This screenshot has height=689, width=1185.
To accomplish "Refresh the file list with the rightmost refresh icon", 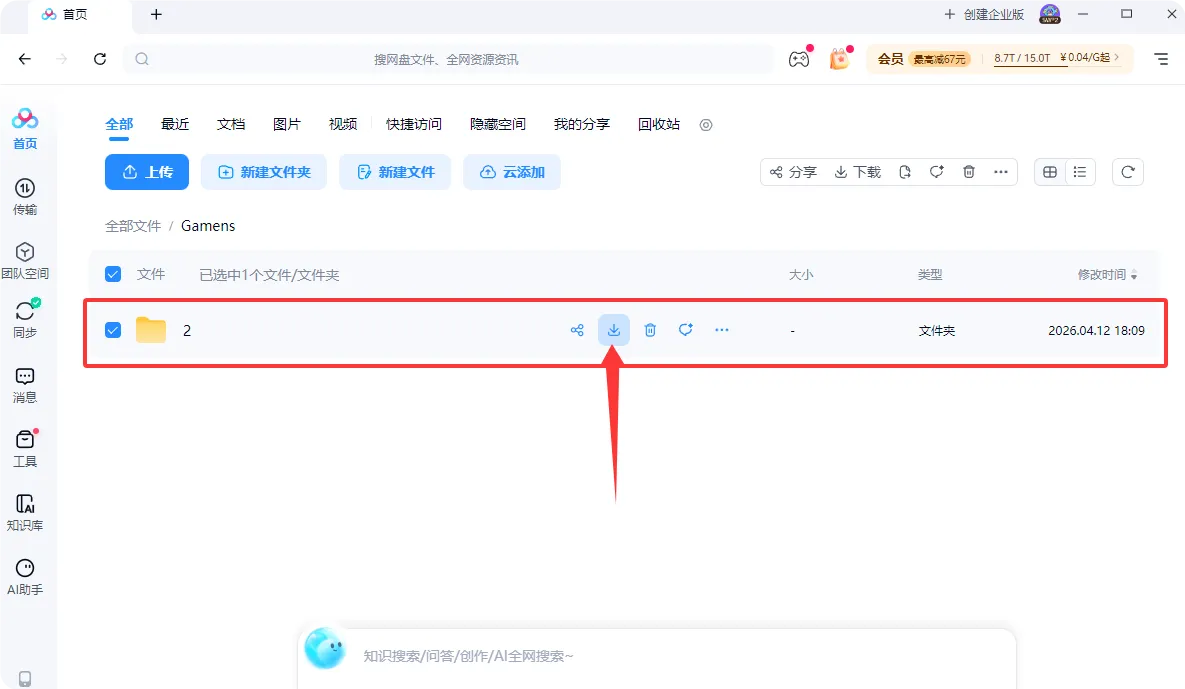I will (x=1128, y=171).
